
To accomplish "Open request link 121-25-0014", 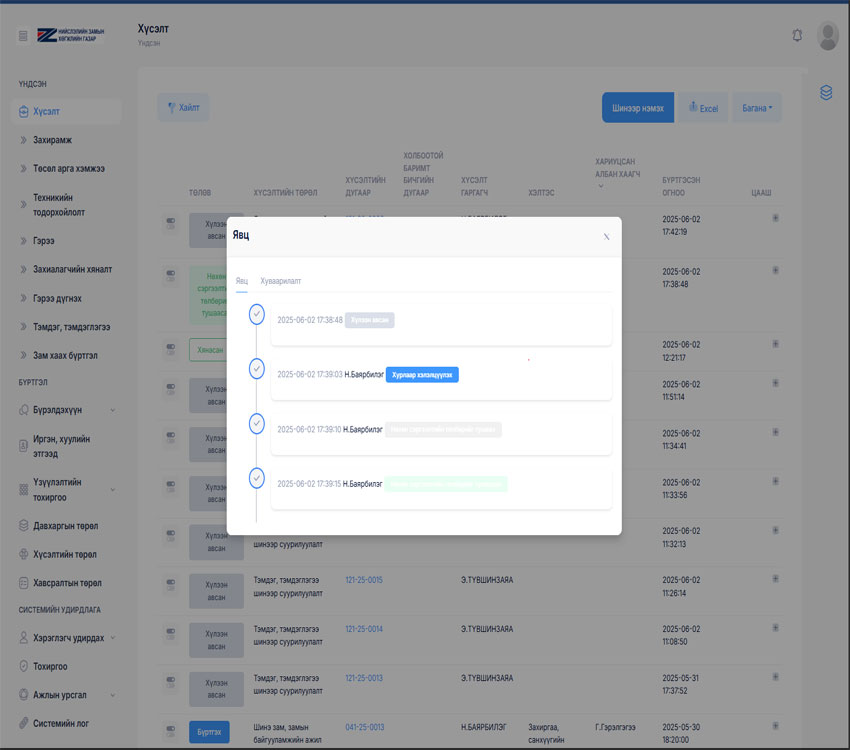I will (364, 629).
